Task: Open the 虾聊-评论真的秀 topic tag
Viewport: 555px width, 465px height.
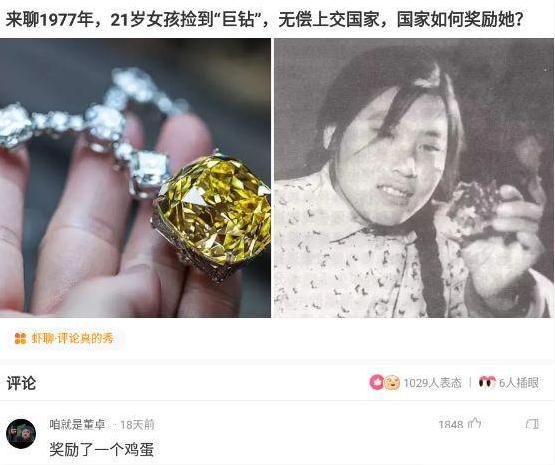Action: click(x=64, y=338)
